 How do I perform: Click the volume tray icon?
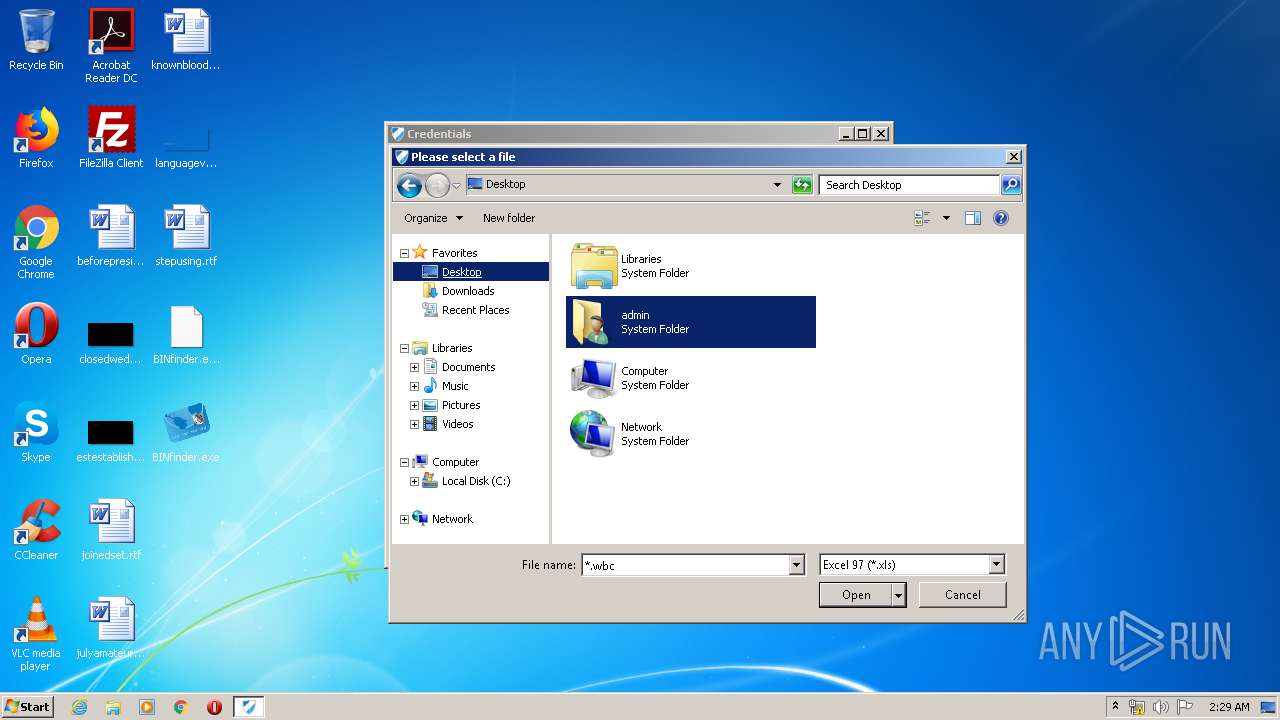point(1161,707)
